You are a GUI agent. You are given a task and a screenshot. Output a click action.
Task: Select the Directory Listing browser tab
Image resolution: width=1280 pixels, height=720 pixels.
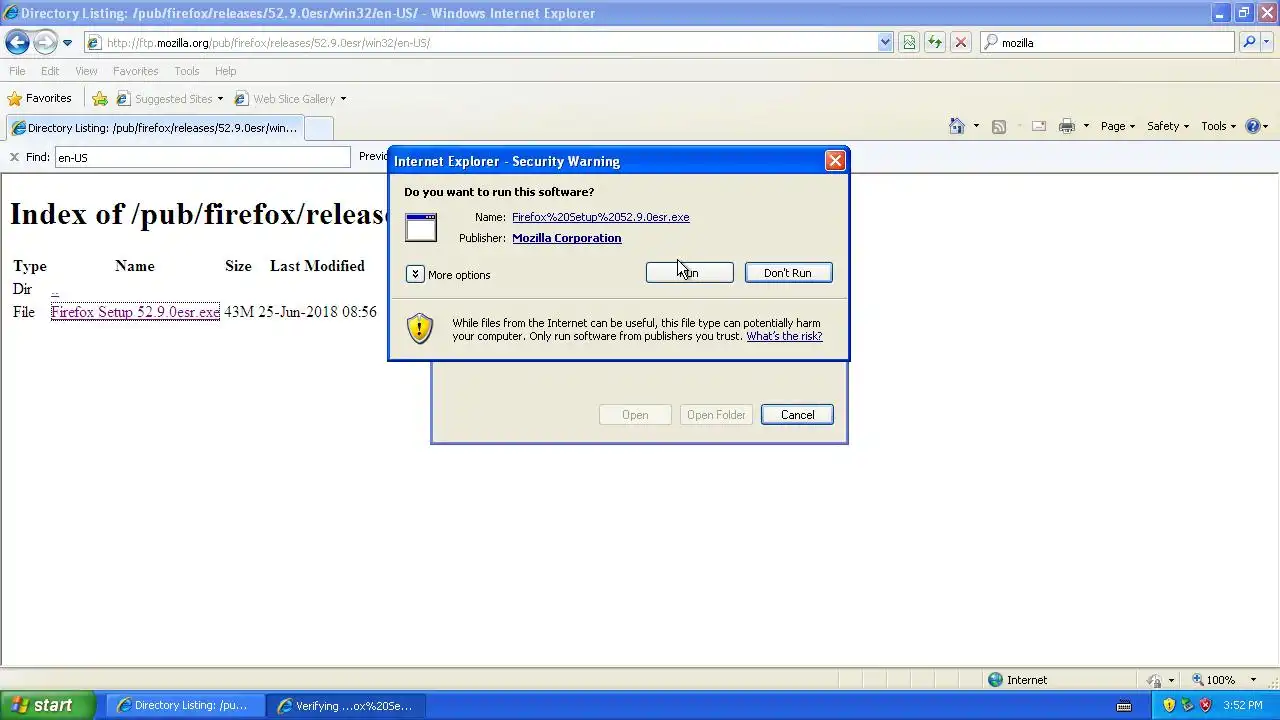pyautogui.click(x=154, y=128)
